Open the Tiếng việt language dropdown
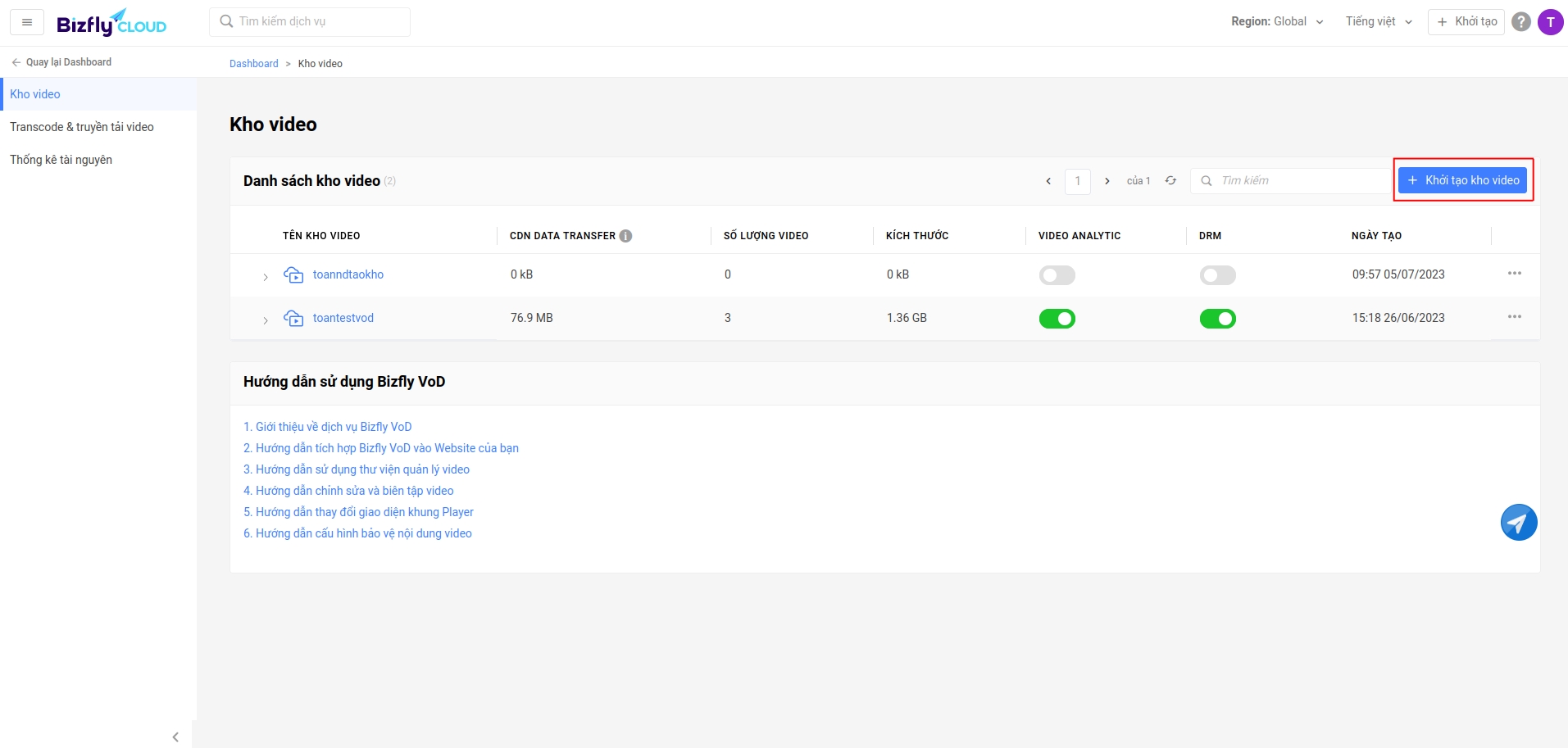Viewport: 1568px width, 748px height. pos(1379,22)
